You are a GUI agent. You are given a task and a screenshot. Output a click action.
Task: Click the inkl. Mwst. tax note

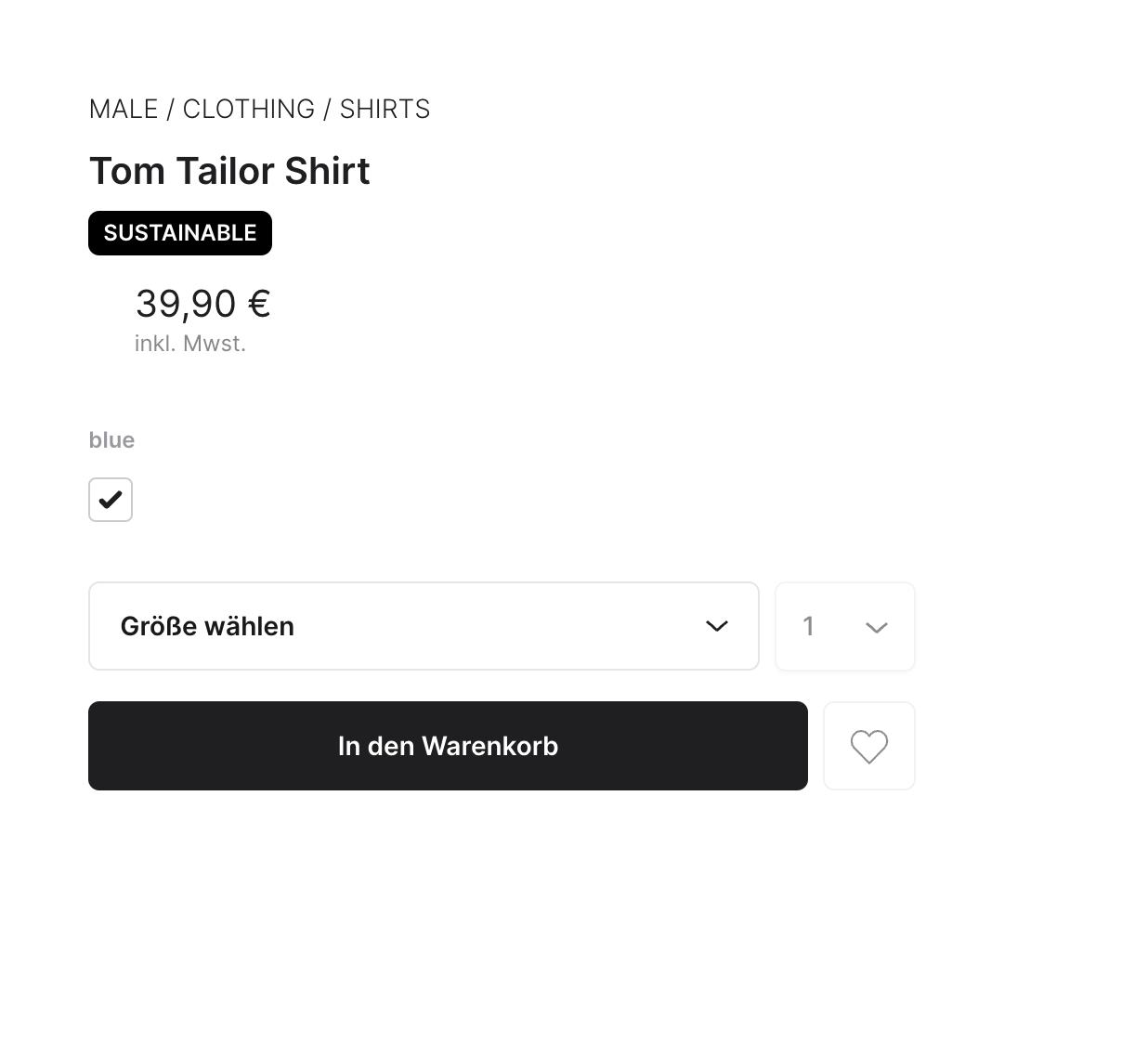tap(190, 344)
